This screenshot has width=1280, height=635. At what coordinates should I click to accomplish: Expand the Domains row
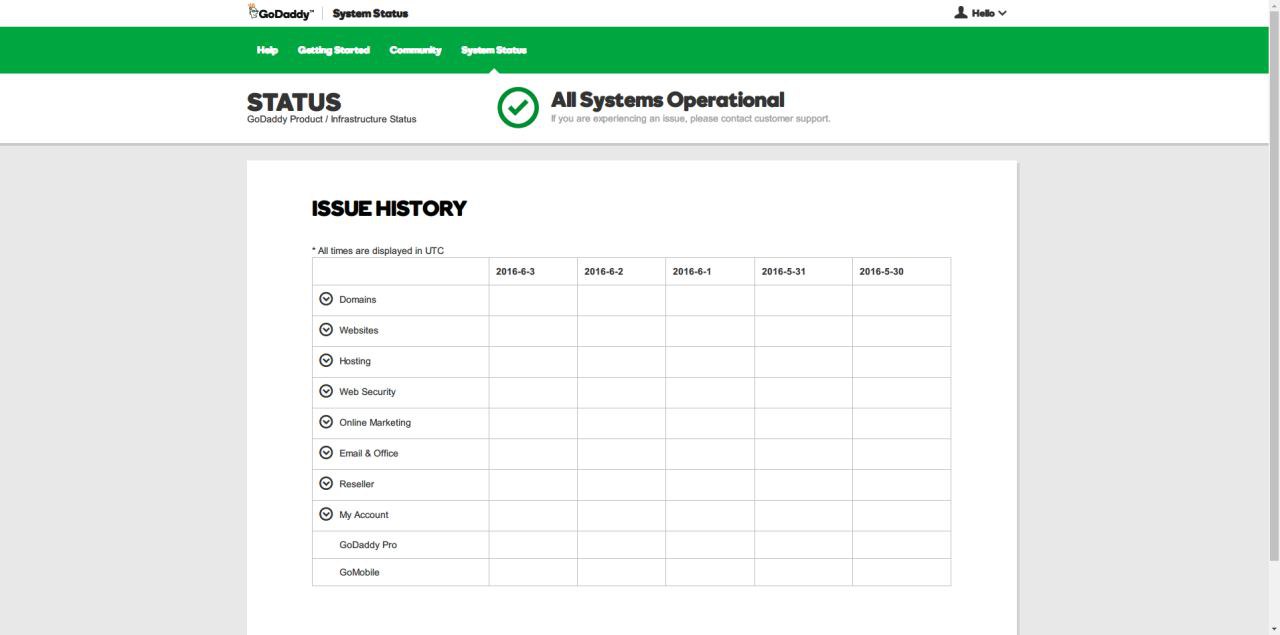(326, 299)
